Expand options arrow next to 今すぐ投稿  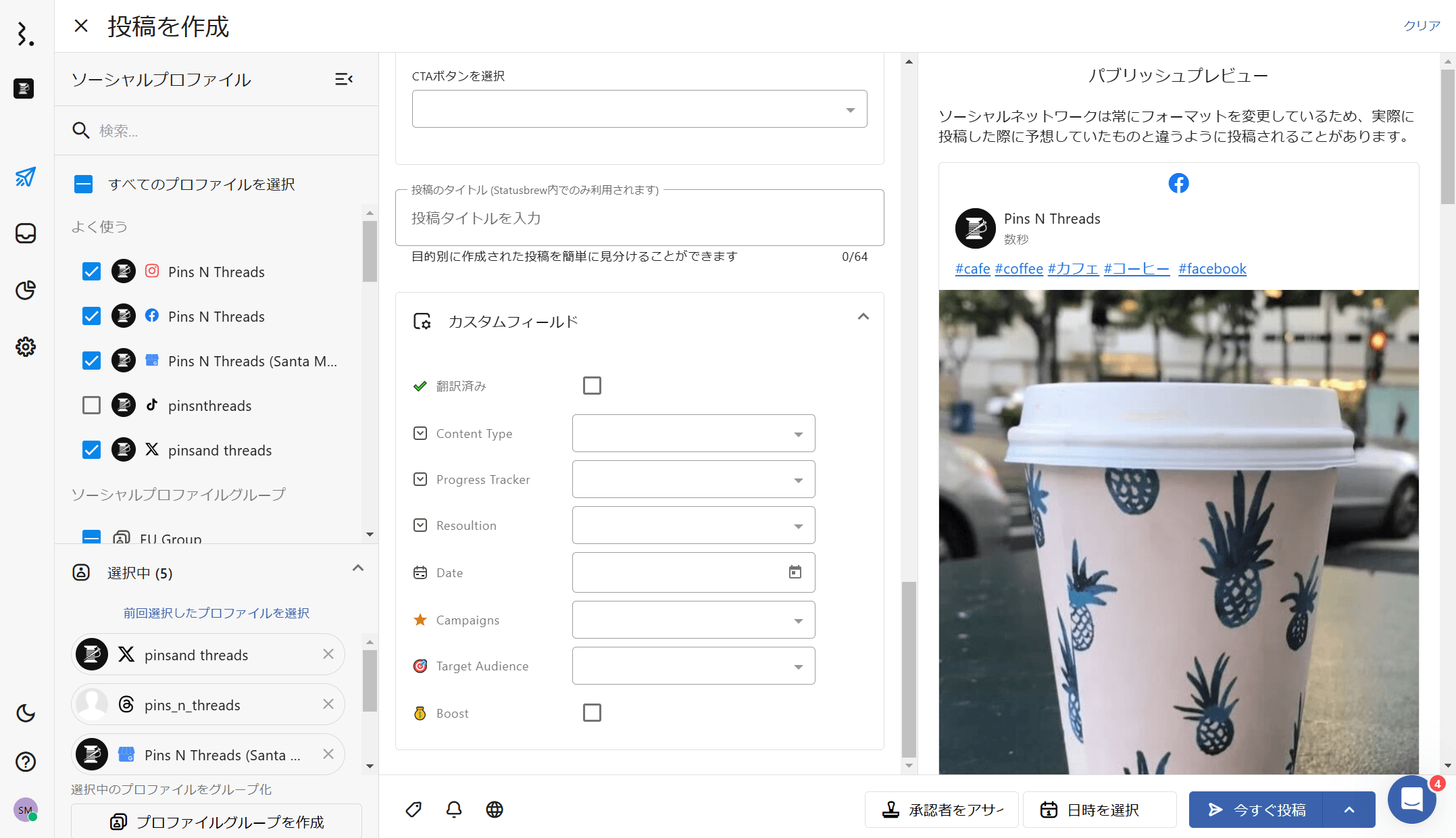[x=1349, y=810]
